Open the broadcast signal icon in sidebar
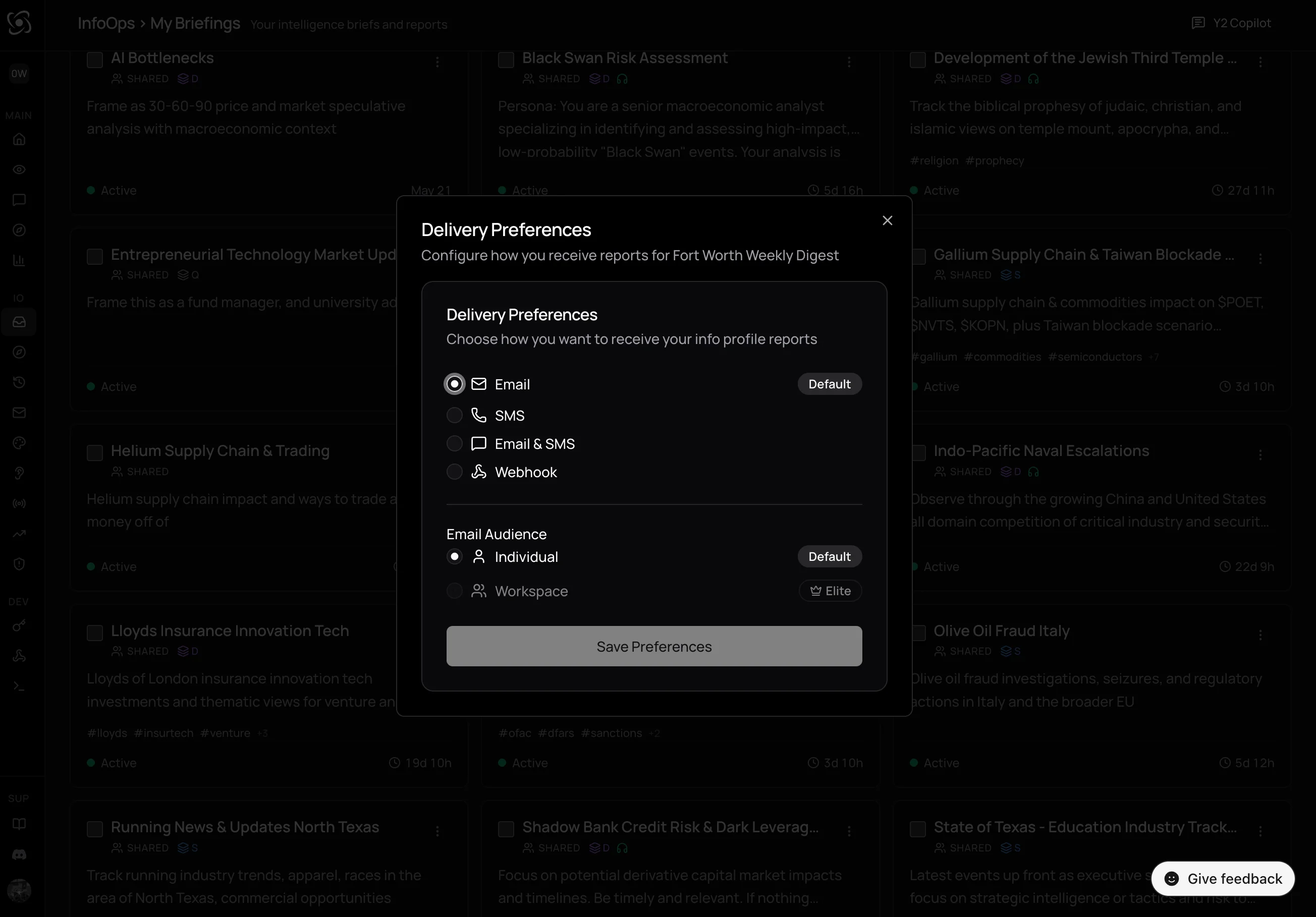 [19, 503]
